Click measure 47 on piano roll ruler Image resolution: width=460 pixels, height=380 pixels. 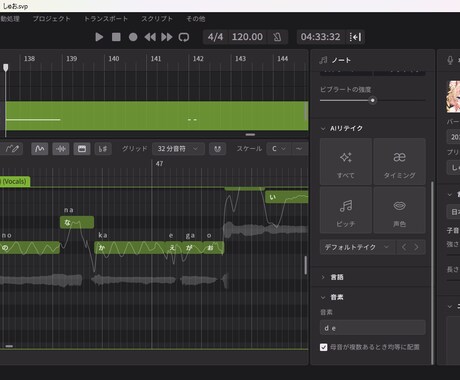pos(159,164)
